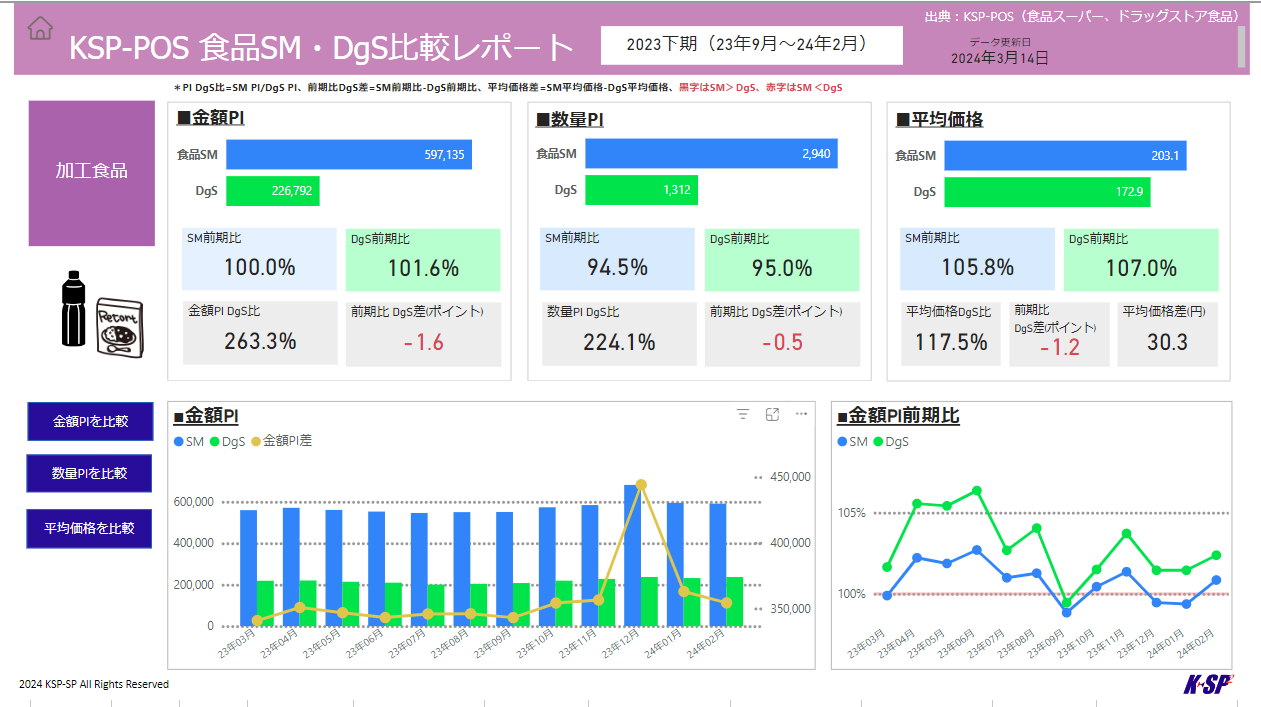
Task: Click the ■数量PI card heading
Action: pyautogui.click(x=569, y=120)
